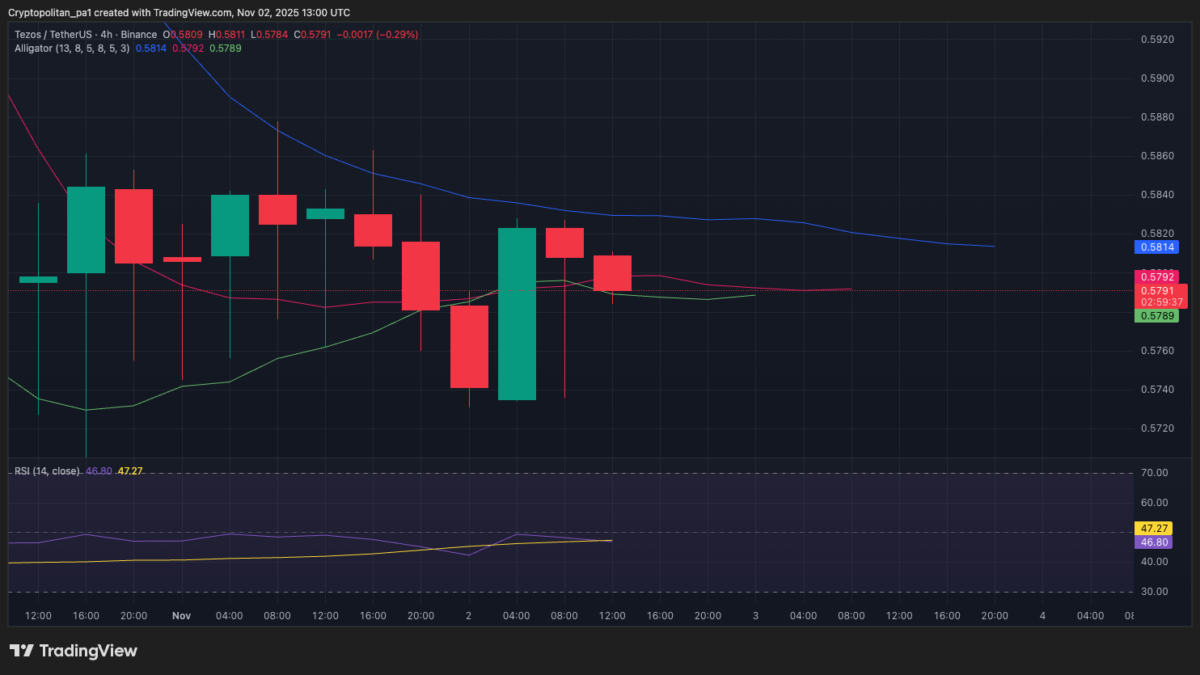Click the 30.00 level on the RSI scale
1200x675 pixels.
click(1155, 592)
